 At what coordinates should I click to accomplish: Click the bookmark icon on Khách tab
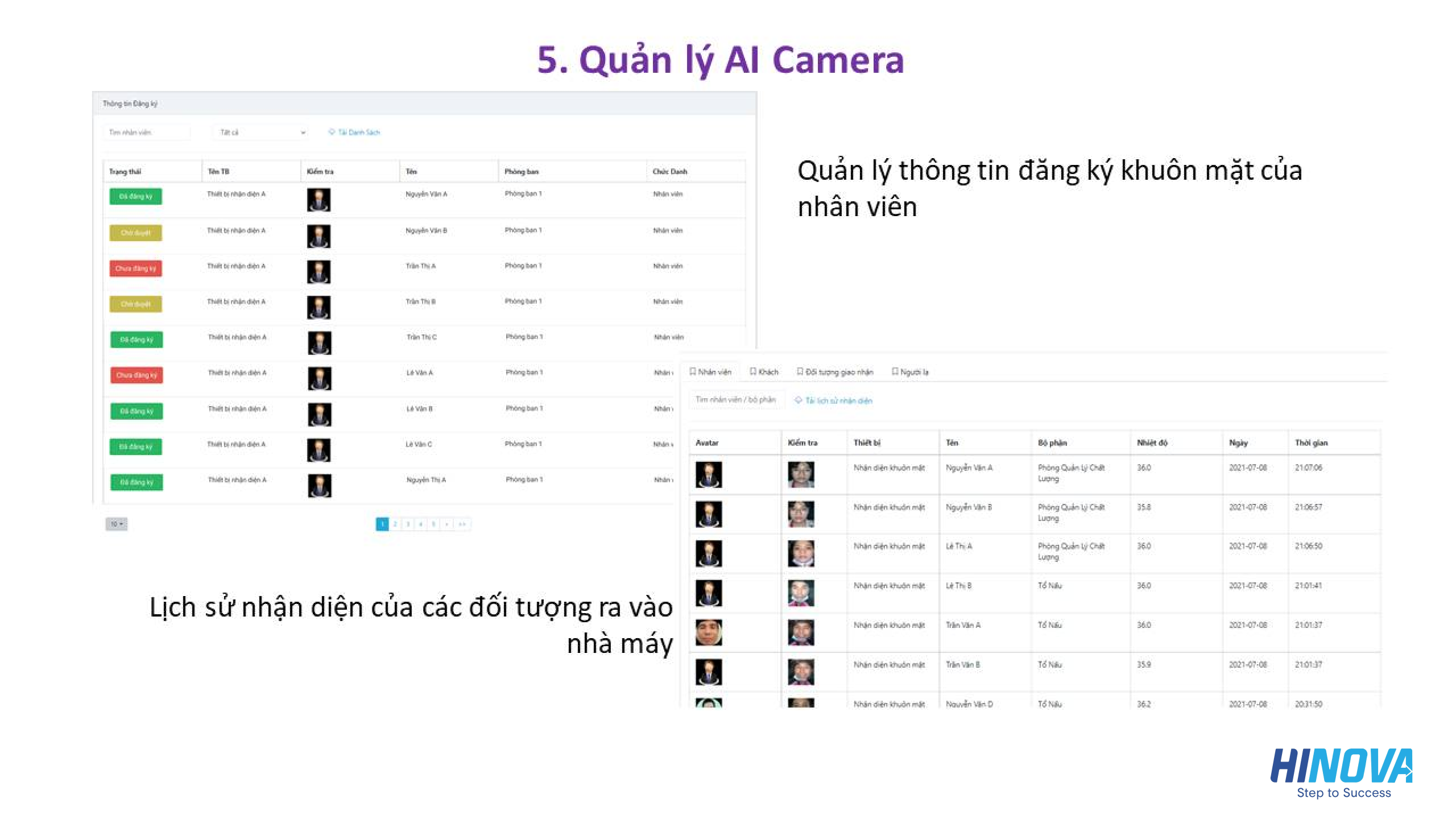[752, 371]
